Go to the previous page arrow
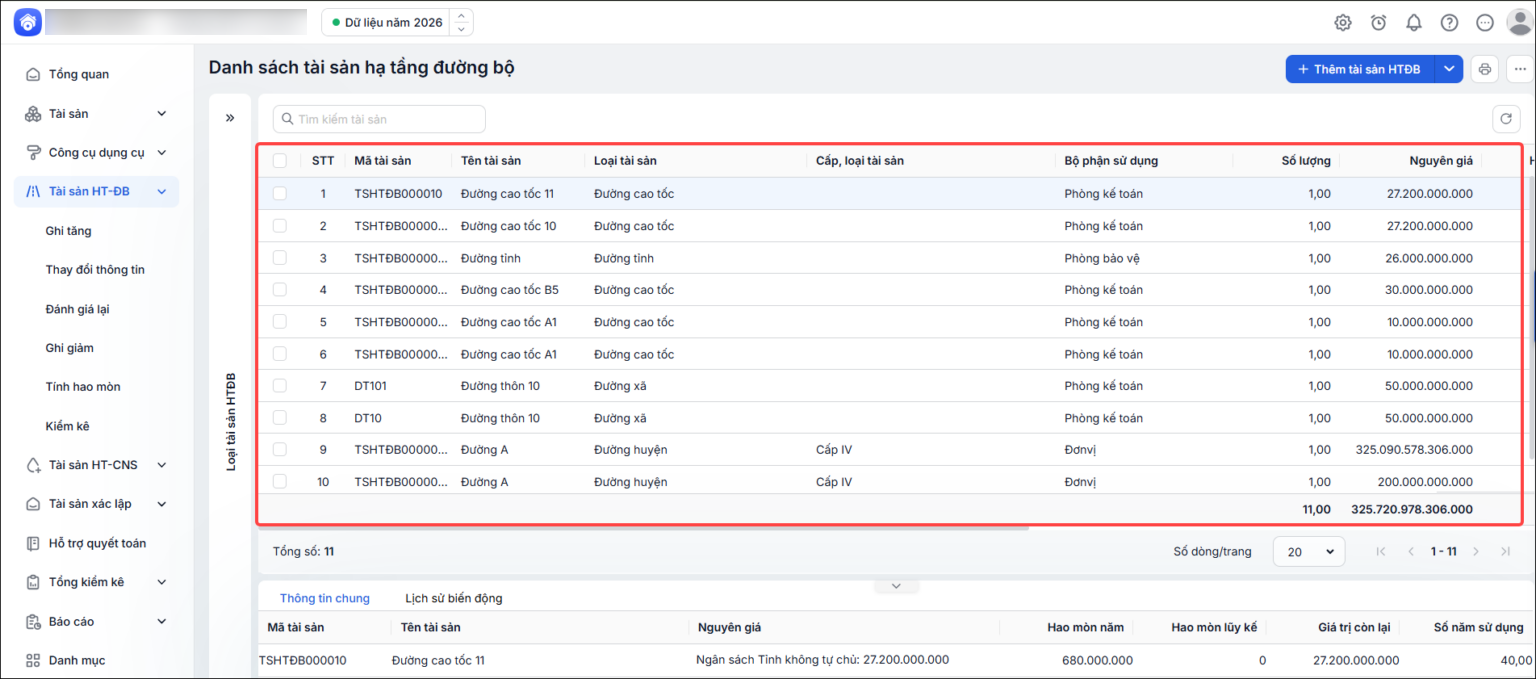 [1411, 551]
